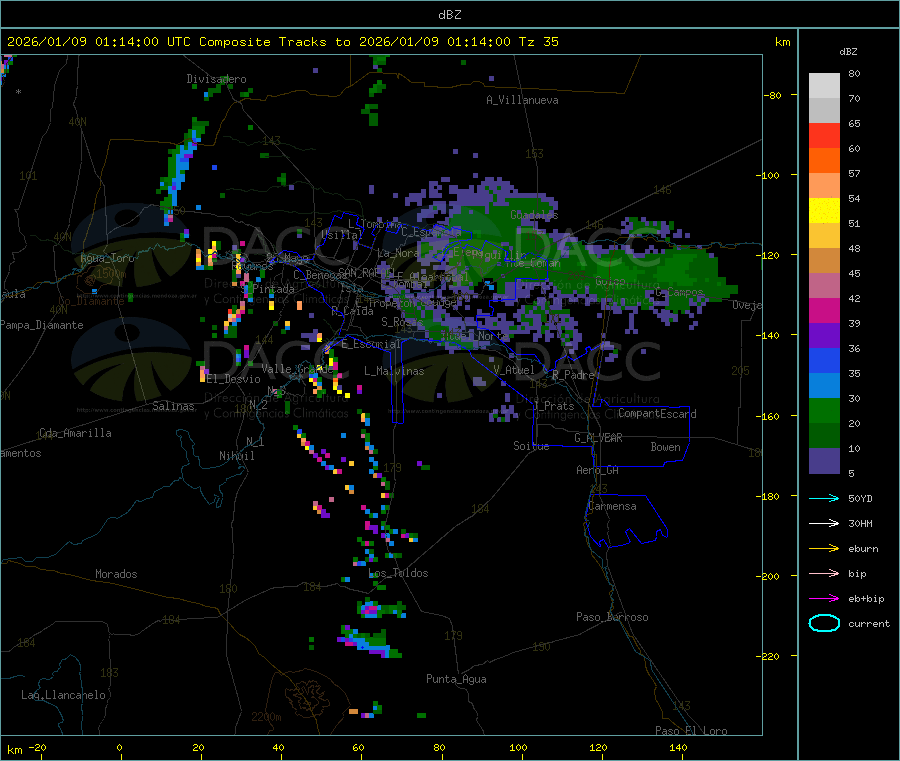Click the 'Paso_El_Loro' map label

[x=691, y=731]
